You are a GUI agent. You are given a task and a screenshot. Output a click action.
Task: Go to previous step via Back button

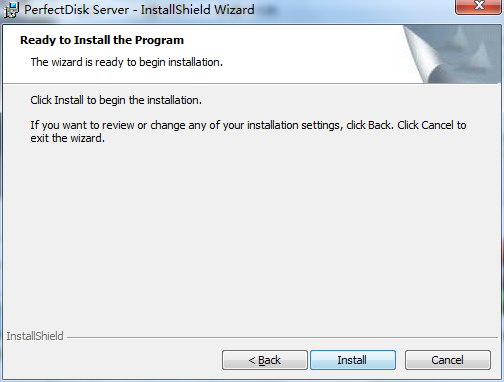click(x=265, y=360)
